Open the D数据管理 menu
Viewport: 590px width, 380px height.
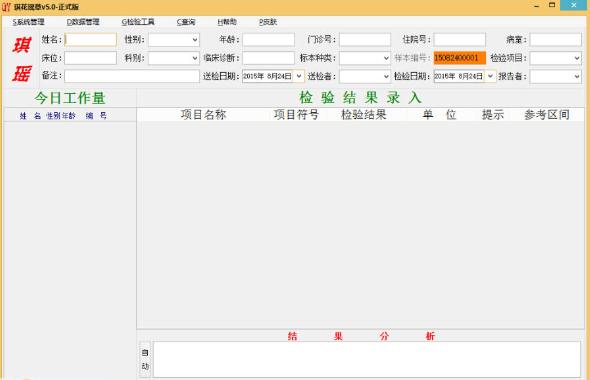pos(83,22)
